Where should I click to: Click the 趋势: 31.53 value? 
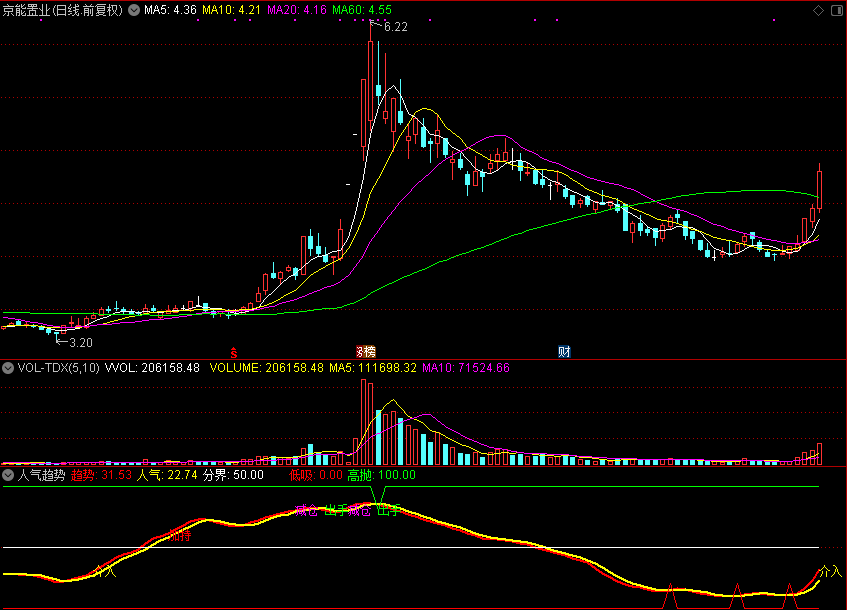pyautogui.click(x=101, y=475)
